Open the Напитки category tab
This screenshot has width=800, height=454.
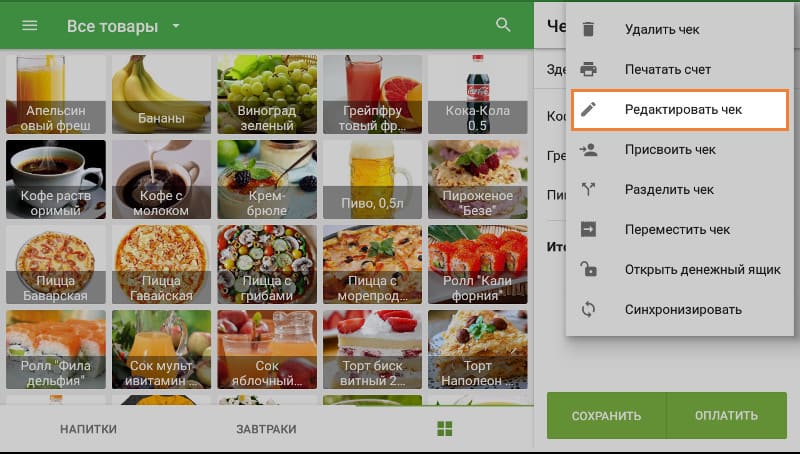tap(88, 429)
